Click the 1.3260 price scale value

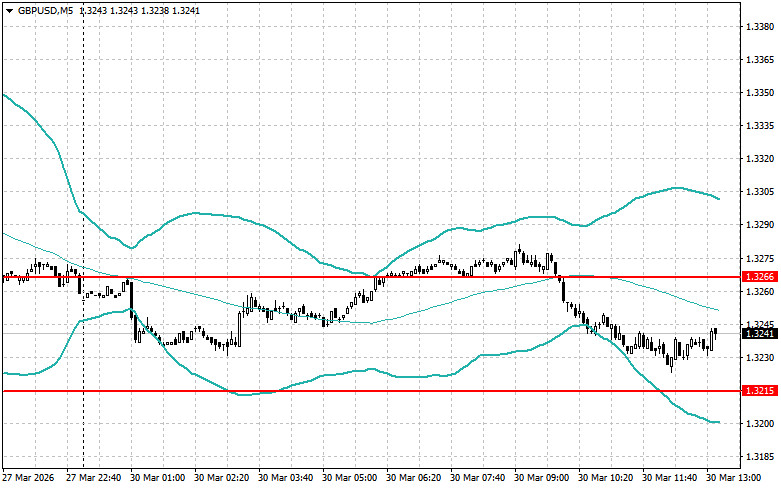pos(760,291)
